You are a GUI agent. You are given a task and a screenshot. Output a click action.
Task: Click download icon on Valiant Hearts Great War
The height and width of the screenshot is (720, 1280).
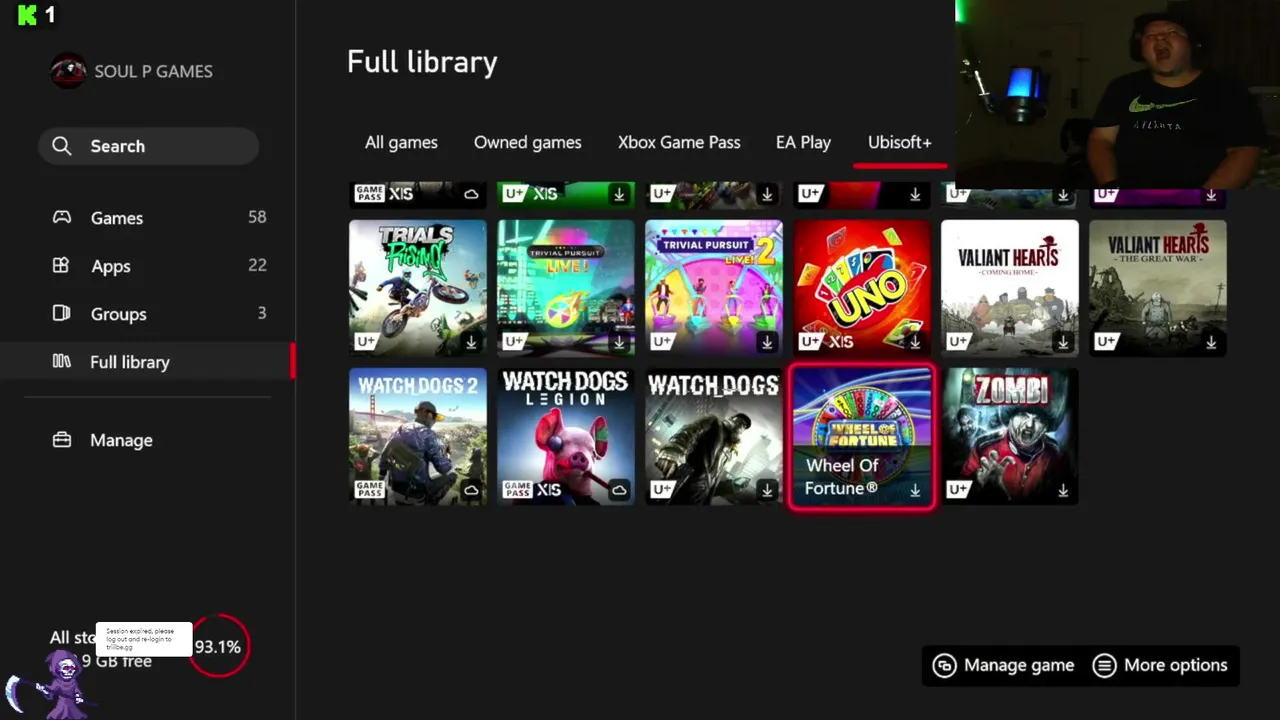click(x=1211, y=342)
